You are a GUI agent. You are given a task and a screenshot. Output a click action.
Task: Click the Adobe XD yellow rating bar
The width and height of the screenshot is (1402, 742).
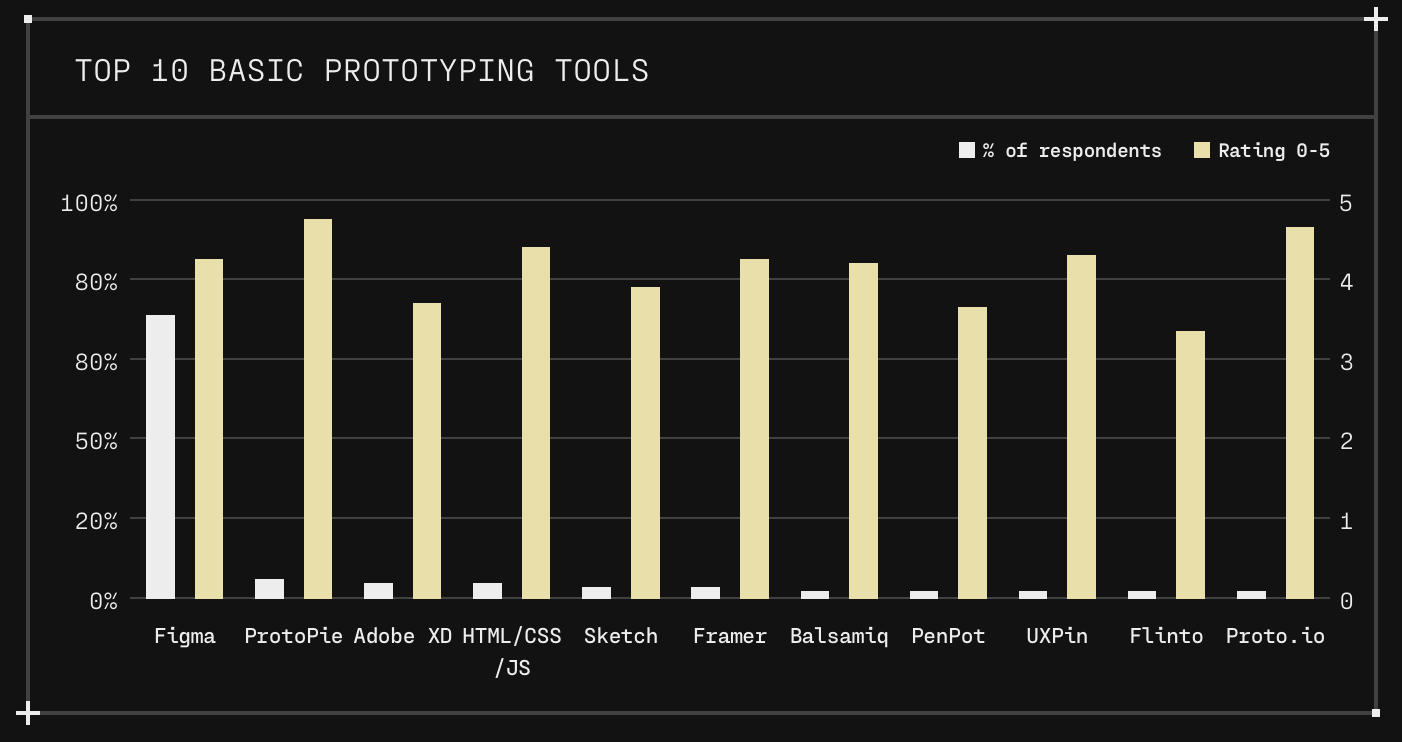427,451
